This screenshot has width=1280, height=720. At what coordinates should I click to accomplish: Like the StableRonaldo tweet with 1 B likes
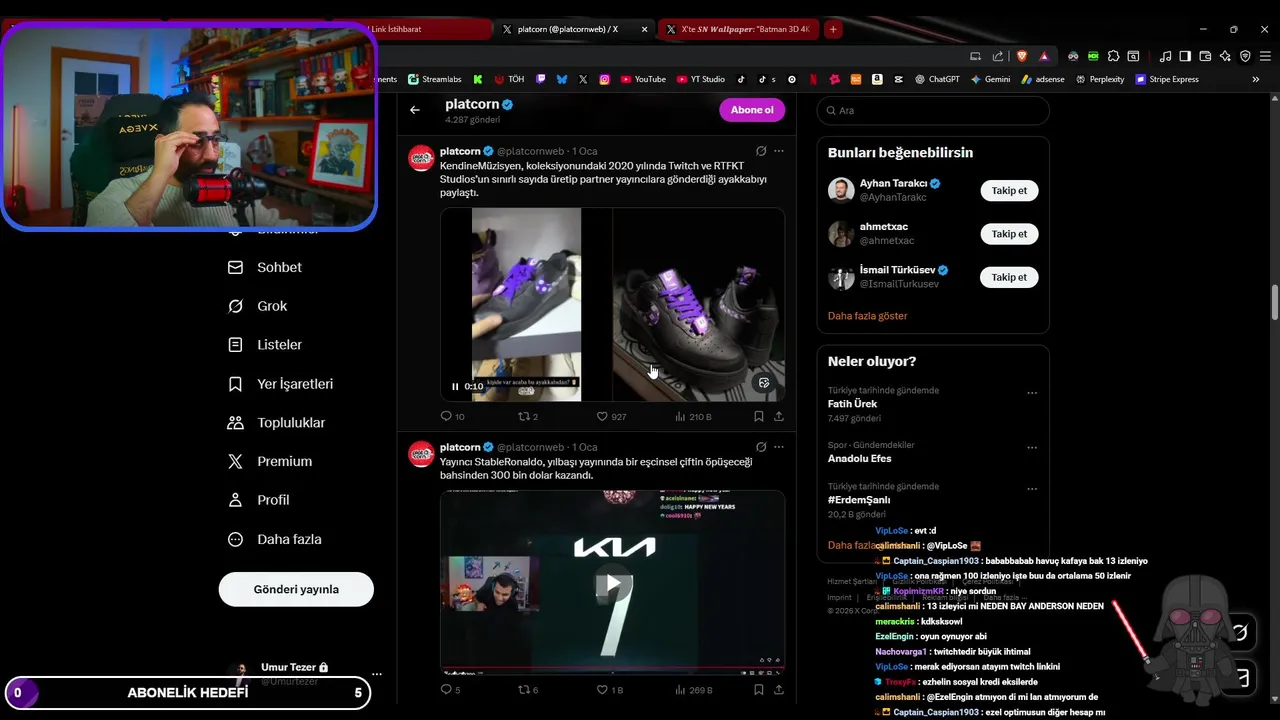pos(610,690)
